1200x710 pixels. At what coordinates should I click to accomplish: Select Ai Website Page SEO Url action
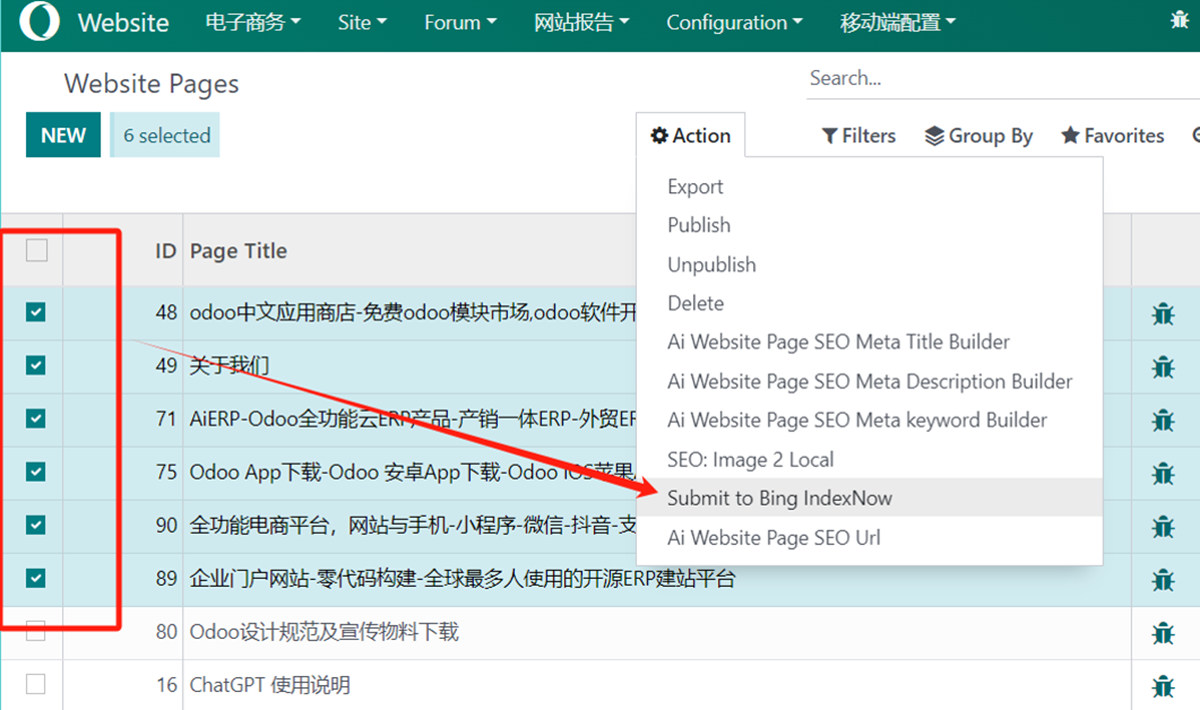[774, 538]
